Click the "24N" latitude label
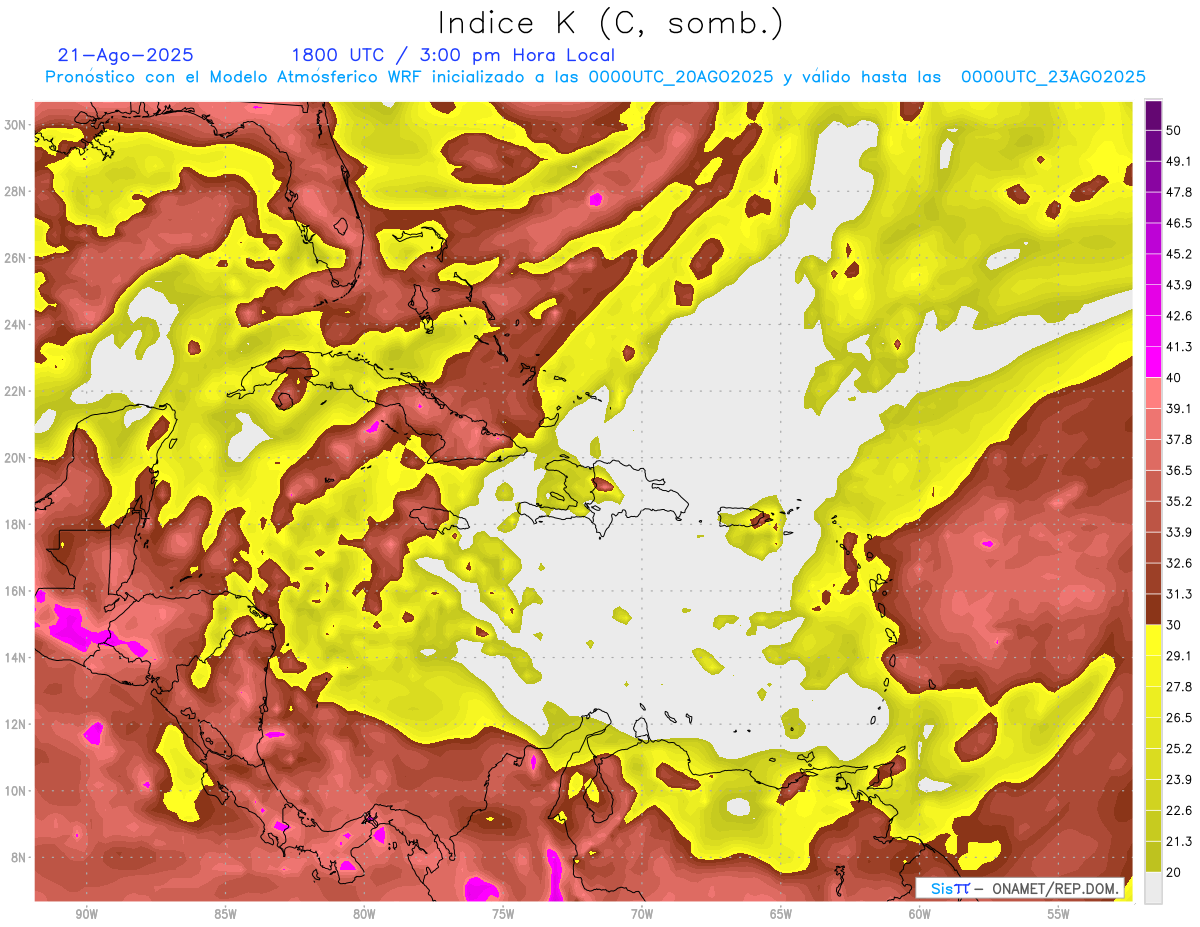The width and height of the screenshot is (1200, 927). coord(17,325)
